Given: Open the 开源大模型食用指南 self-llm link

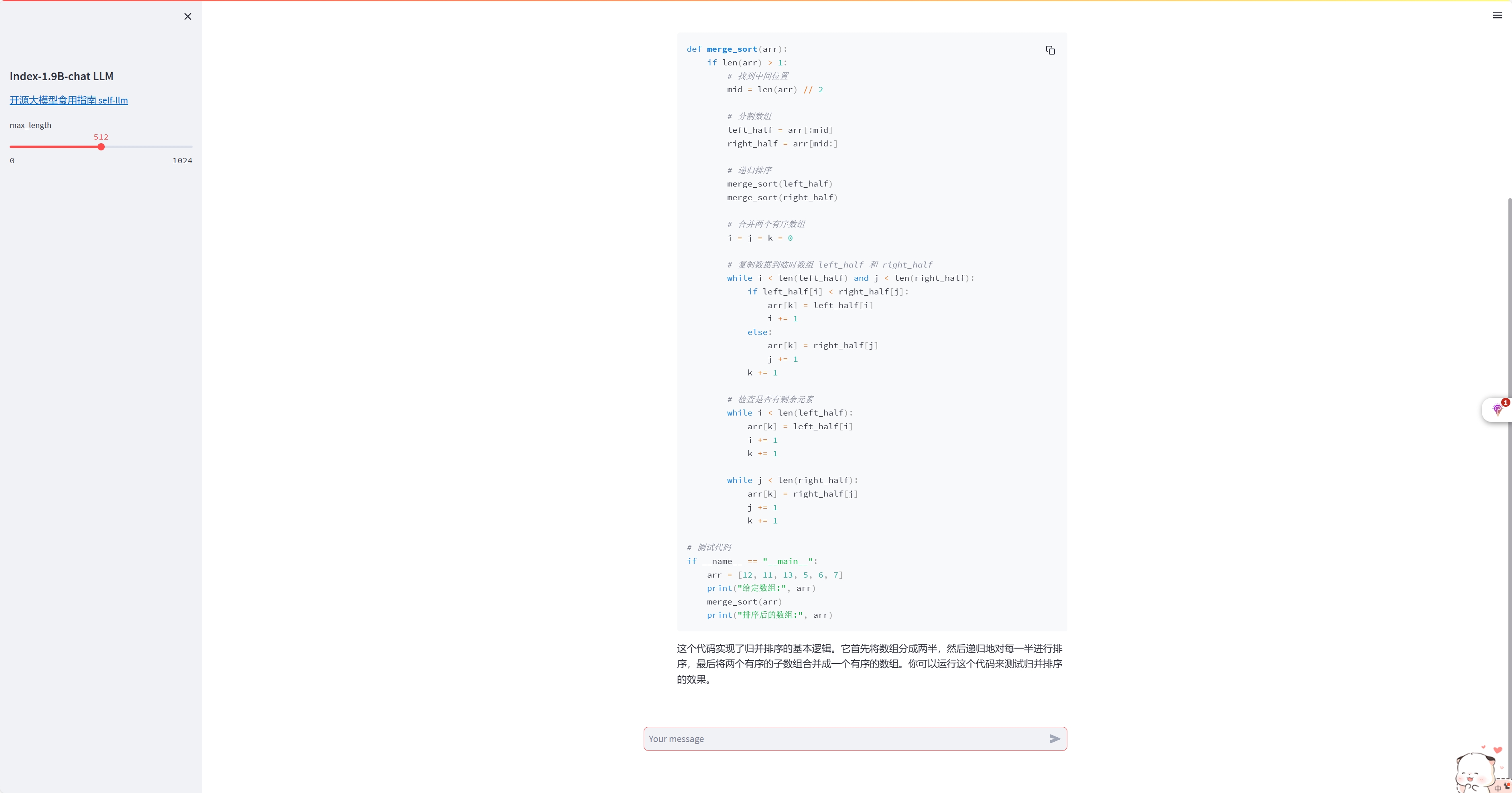Looking at the screenshot, I should coord(69,100).
